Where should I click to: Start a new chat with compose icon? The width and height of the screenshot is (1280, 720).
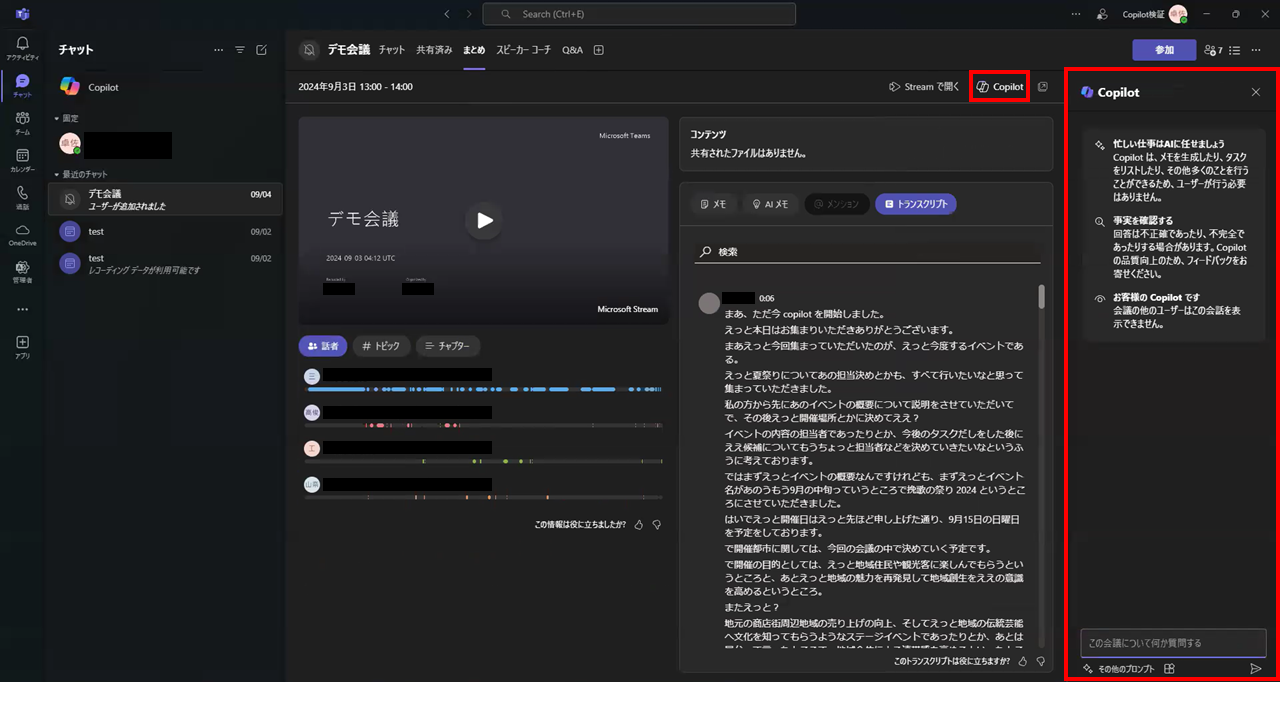[x=262, y=49]
